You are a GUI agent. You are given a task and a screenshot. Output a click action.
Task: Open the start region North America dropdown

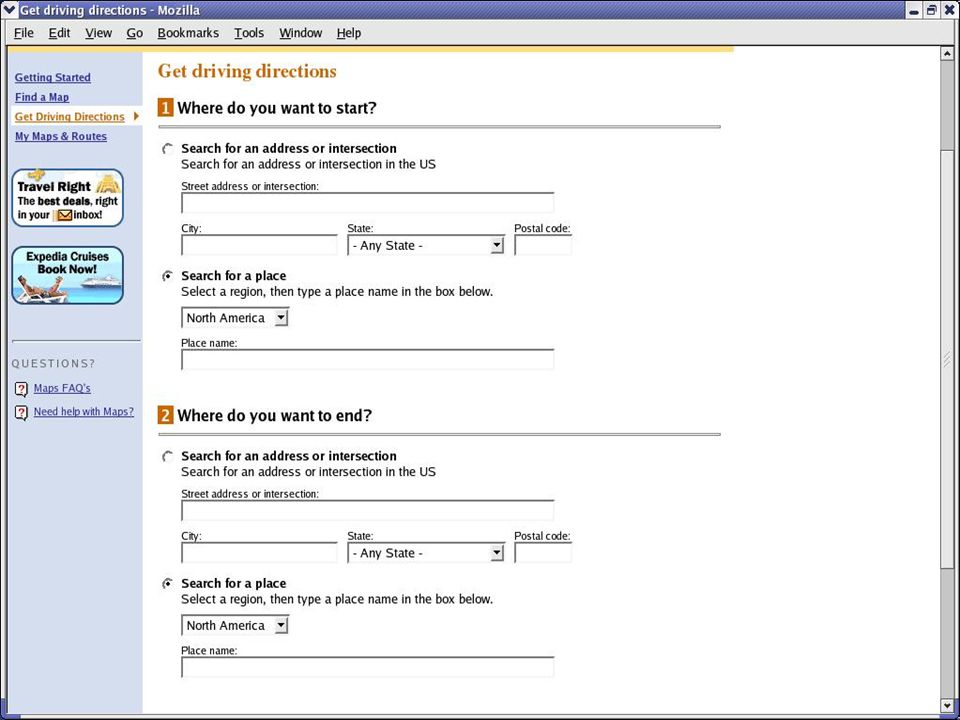click(234, 318)
